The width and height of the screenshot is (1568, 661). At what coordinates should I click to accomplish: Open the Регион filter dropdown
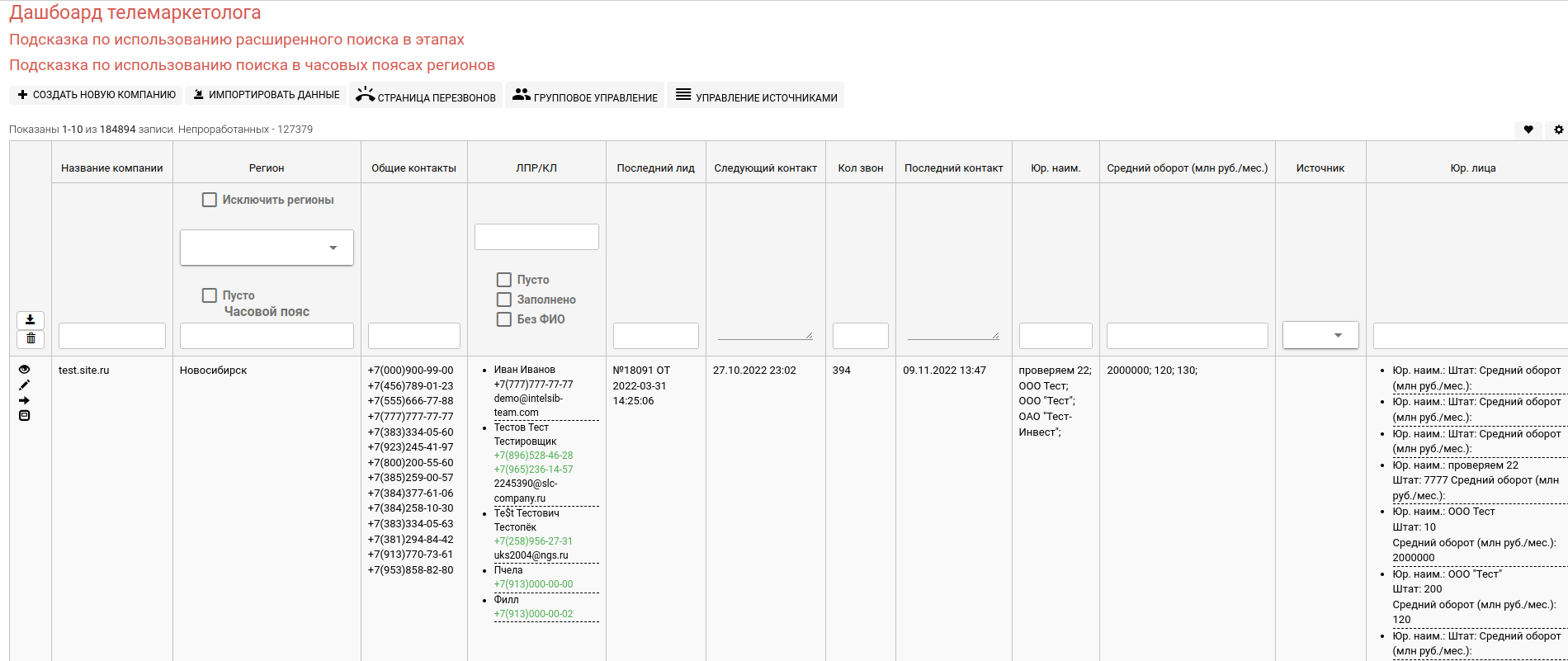click(x=267, y=248)
